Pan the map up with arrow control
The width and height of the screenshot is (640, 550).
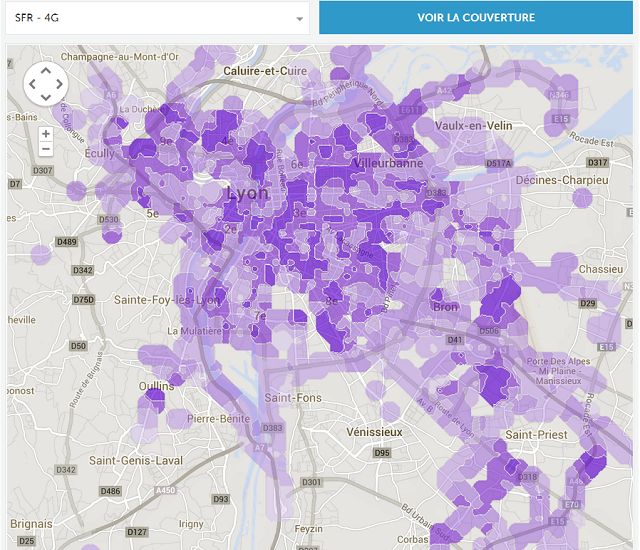point(45,70)
